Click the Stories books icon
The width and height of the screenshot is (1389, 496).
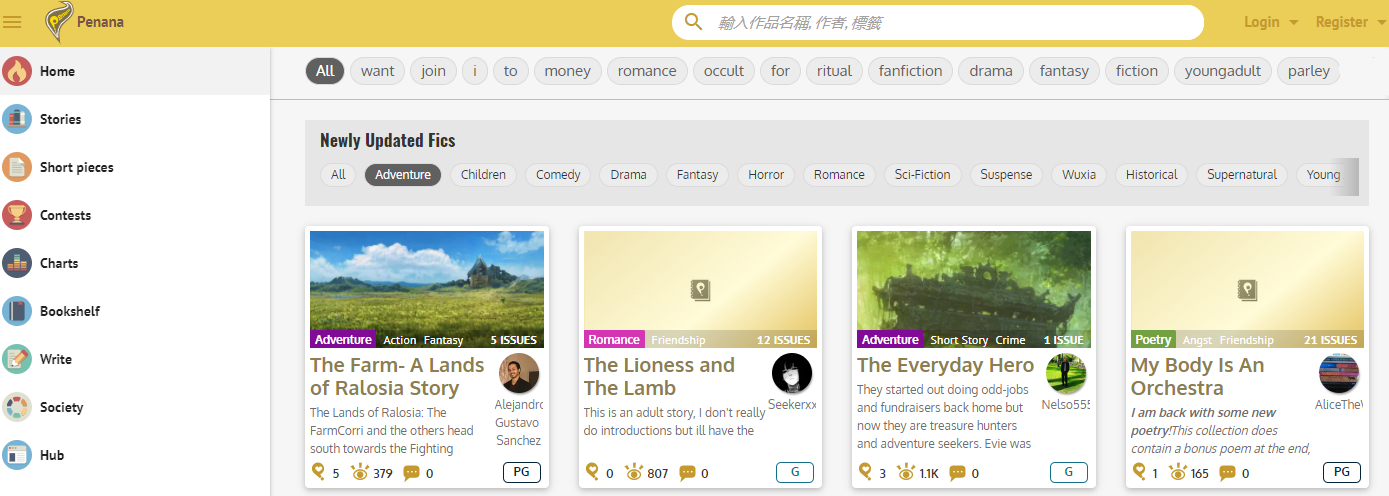[17, 119]
